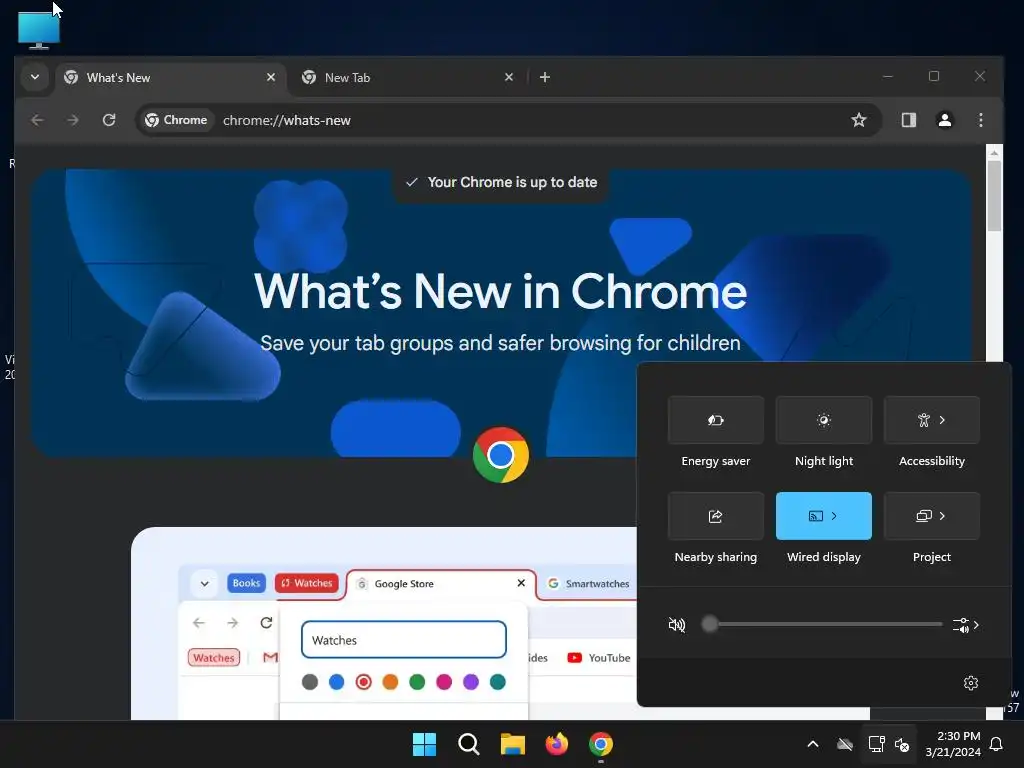Open the notifications bell icon

pyautogui.click(x=997, y=744)
